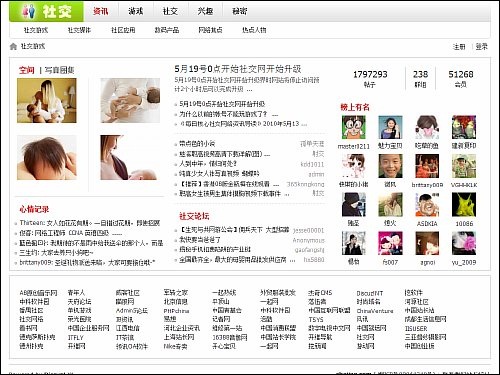This screenshot has height=375, width=500.
Task: Open the 【生死与共网游公会】 forum post
Action: coord(234,230)
